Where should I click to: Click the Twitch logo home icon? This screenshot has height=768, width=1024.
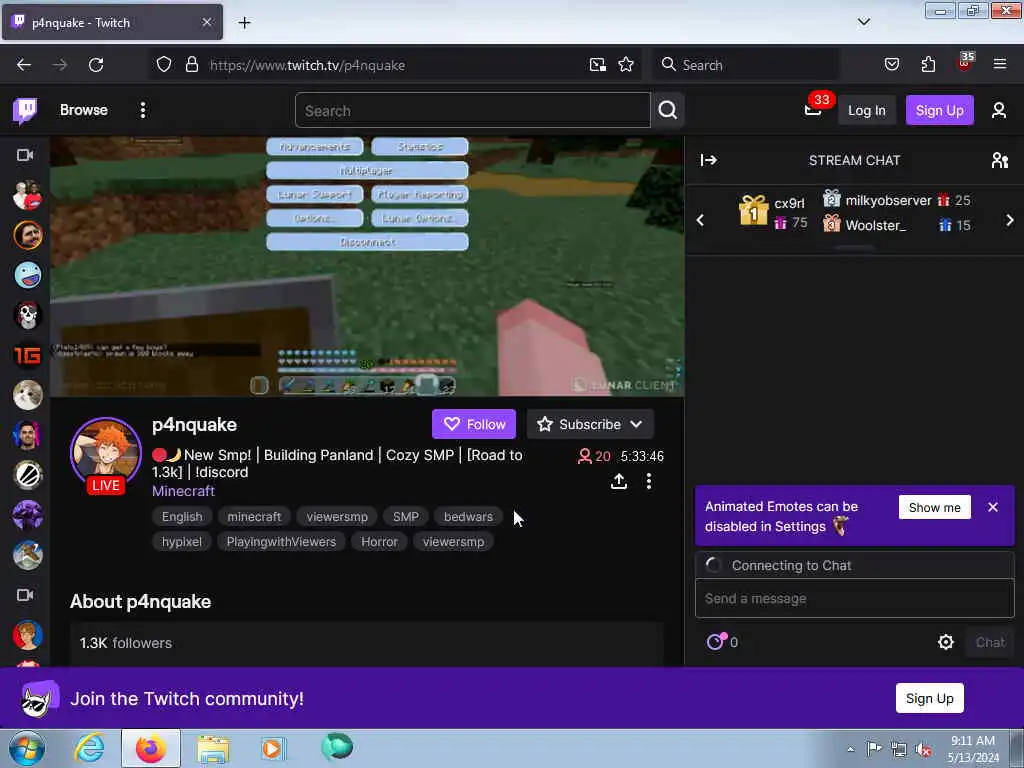pyautogui.click(x=25, y=110)
